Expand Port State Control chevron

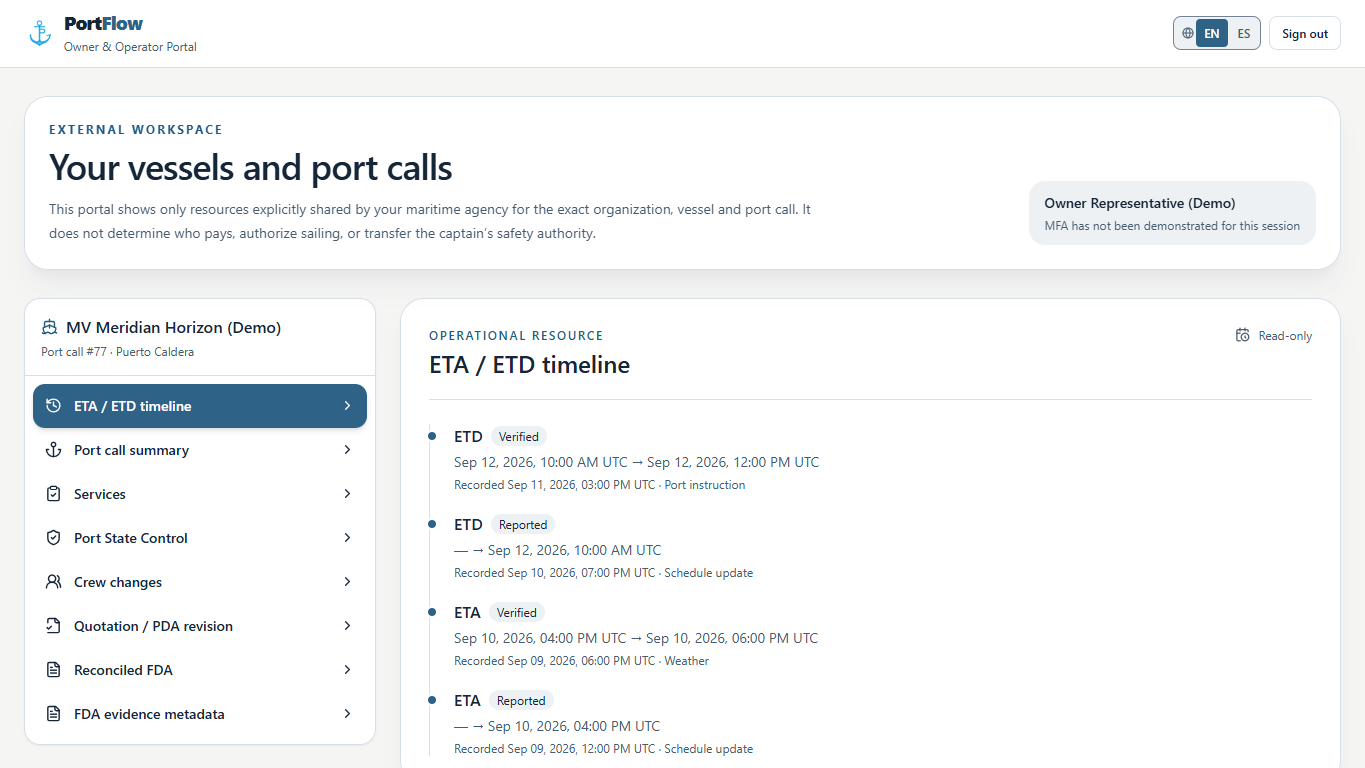[x=347, y=538]
